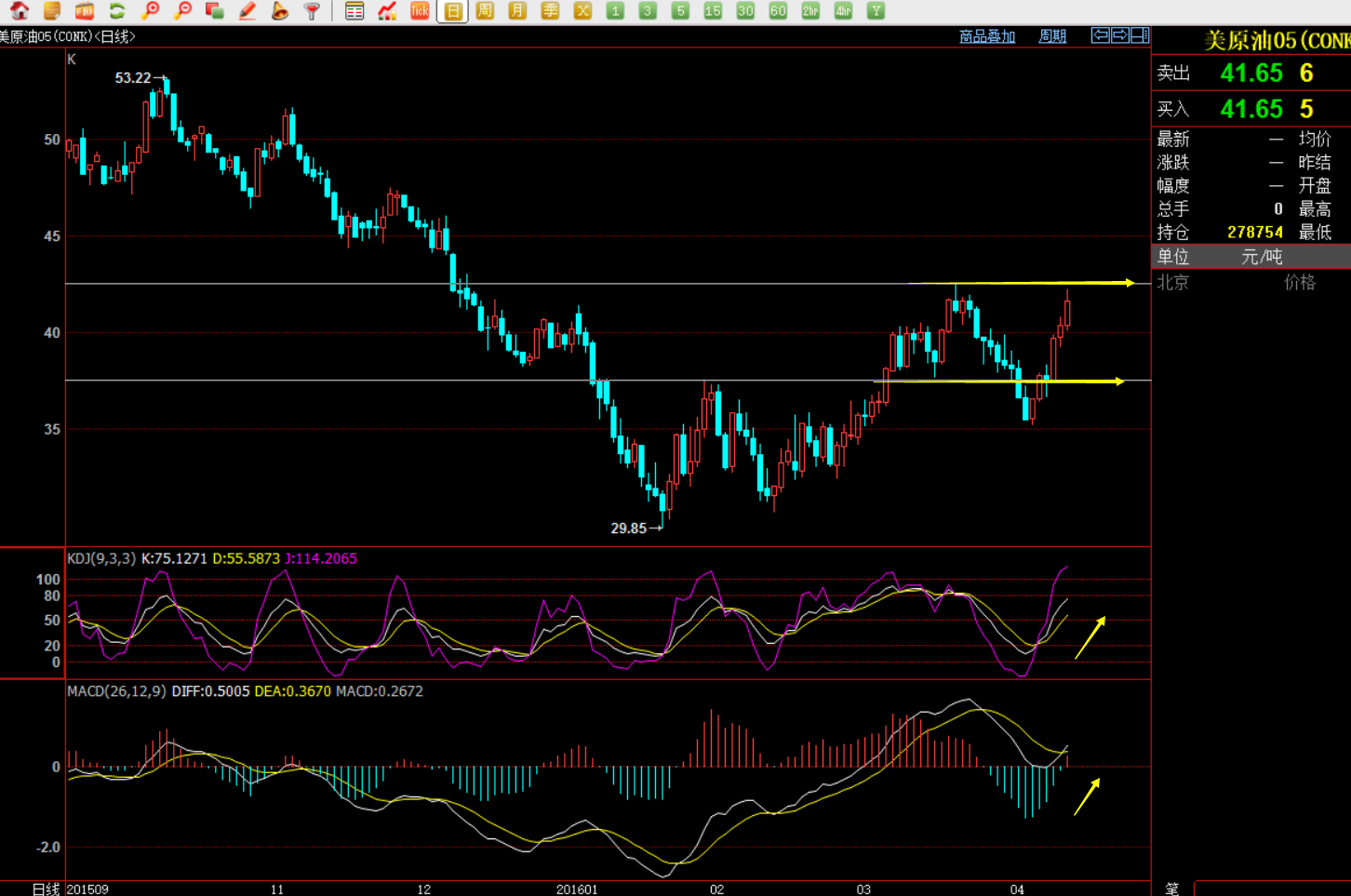Open the Tick chart view
Viewport: 1351px width, 896px height.
point(420,11)
